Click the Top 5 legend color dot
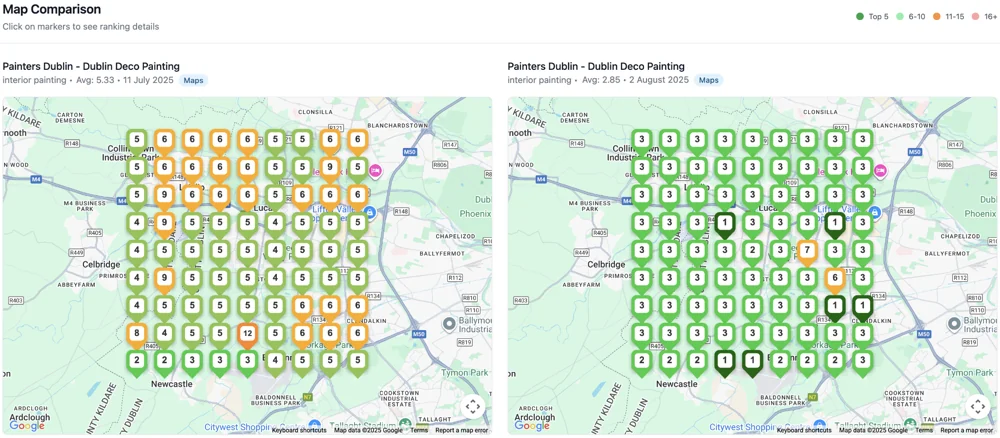The height and width of the screenshot is (438, 1000). (x=860, y=17)
